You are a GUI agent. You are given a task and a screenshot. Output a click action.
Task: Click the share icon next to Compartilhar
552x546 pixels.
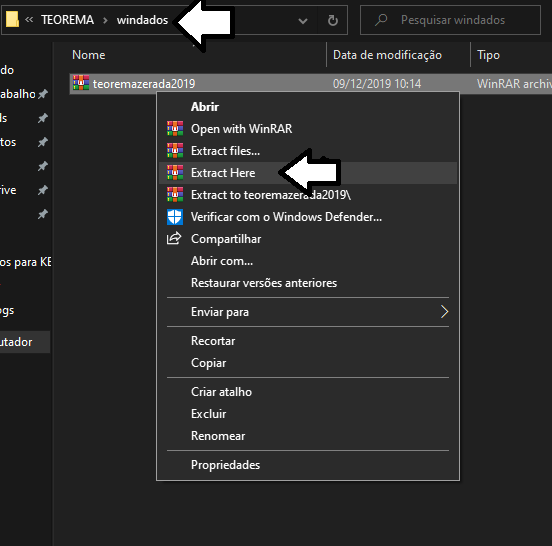174,239
